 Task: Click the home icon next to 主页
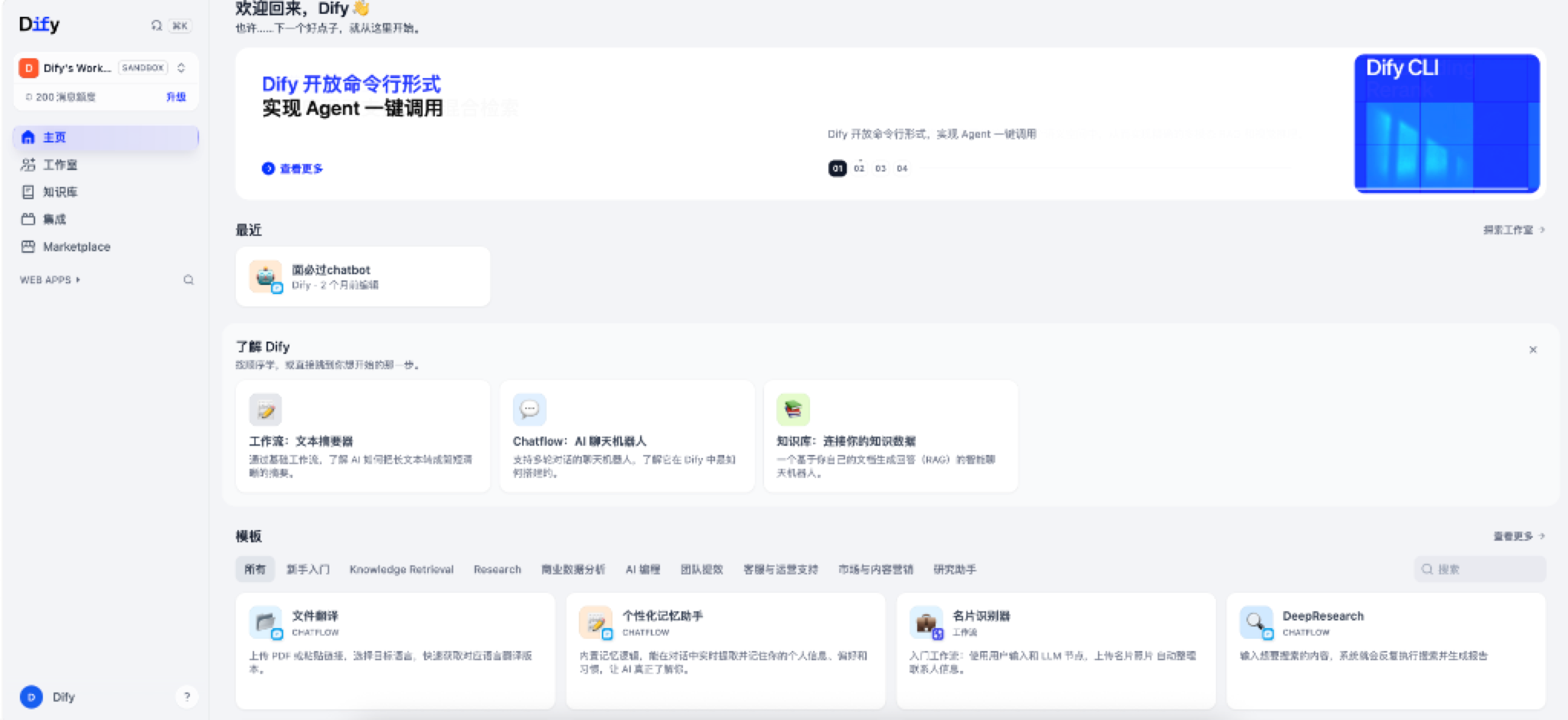[28, 137]
